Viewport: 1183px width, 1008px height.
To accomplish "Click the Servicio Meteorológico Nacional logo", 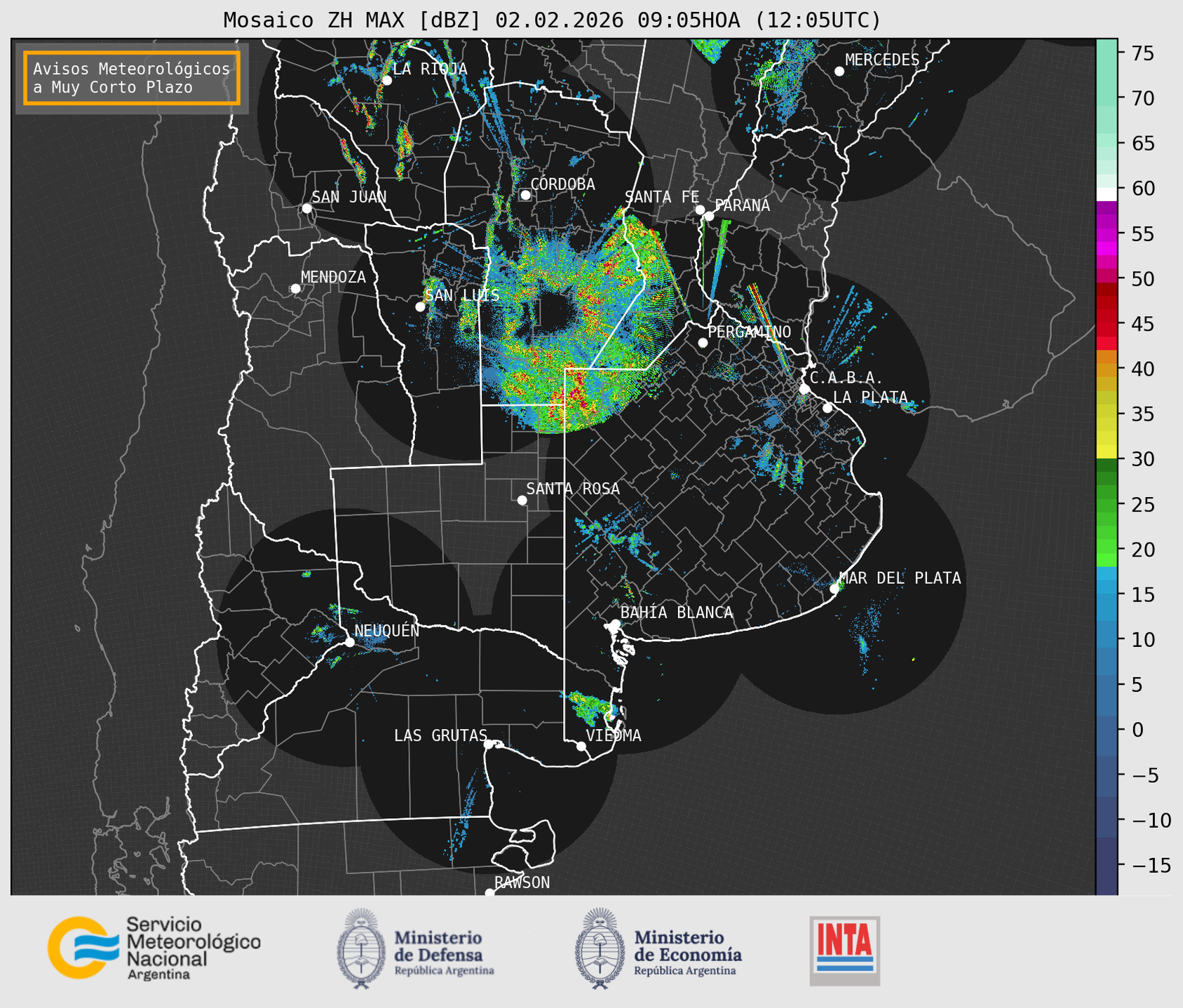I will point(153,948).
